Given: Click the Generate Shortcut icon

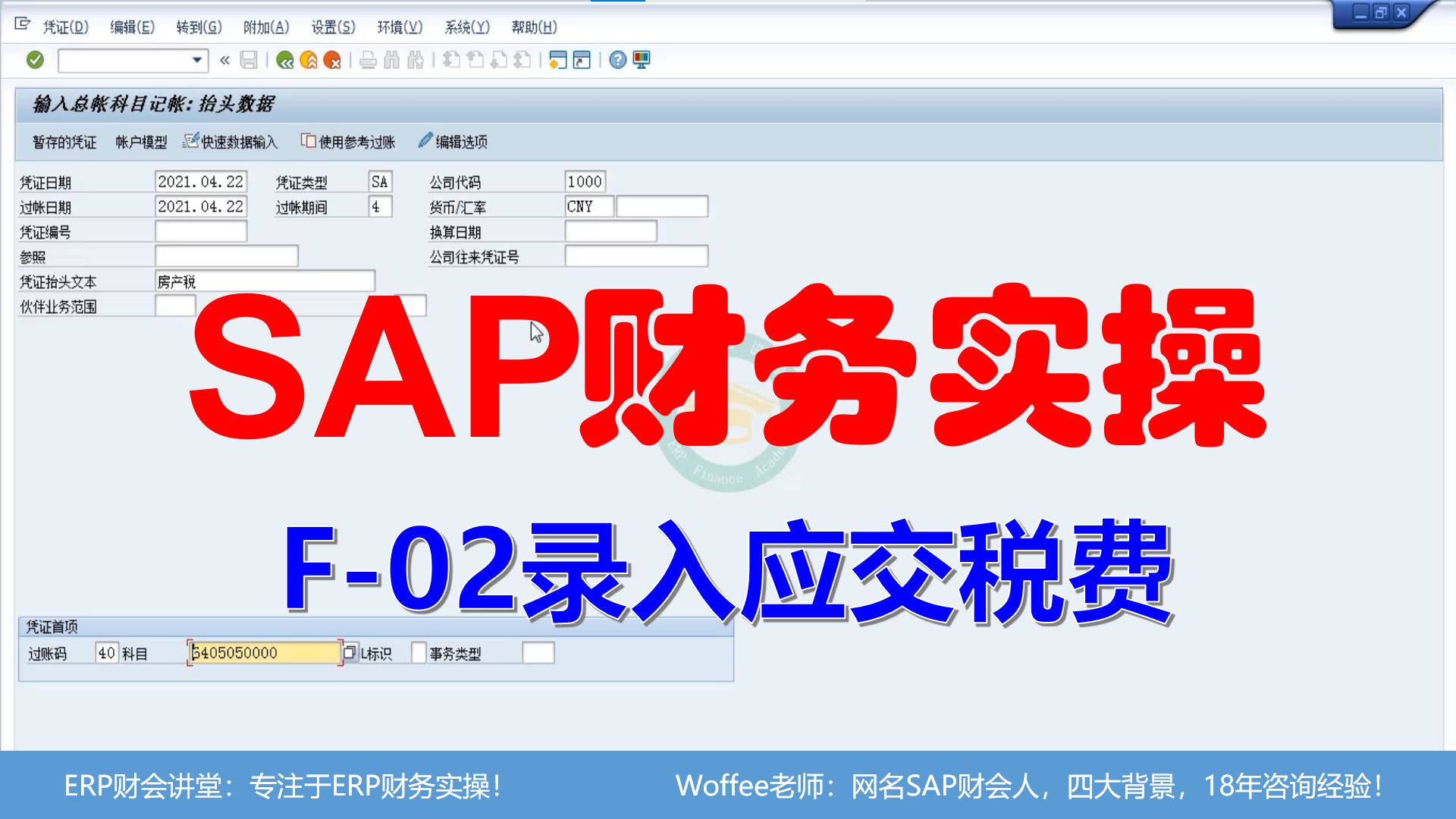Looking at the screenshot, I should [x=582, y=60].
